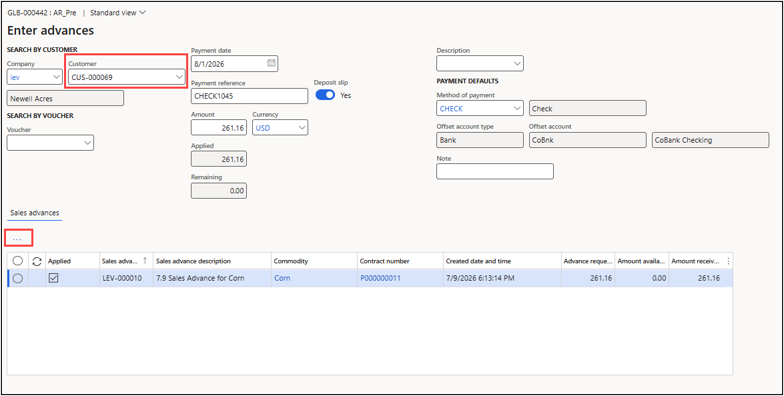Click the grid refresh icon column header

click(x=36, y=261)
